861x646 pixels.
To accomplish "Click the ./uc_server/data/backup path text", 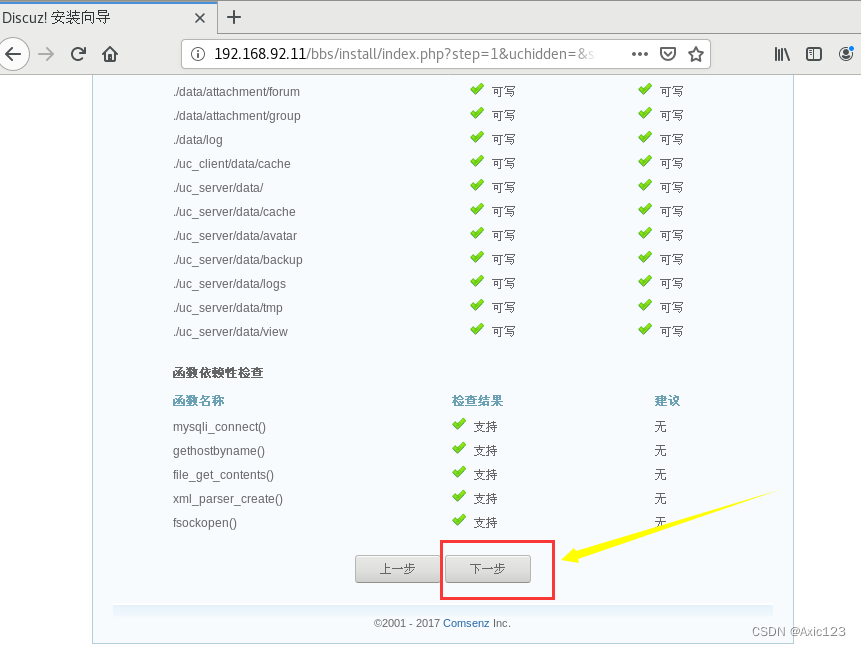I will coord(238,260).
